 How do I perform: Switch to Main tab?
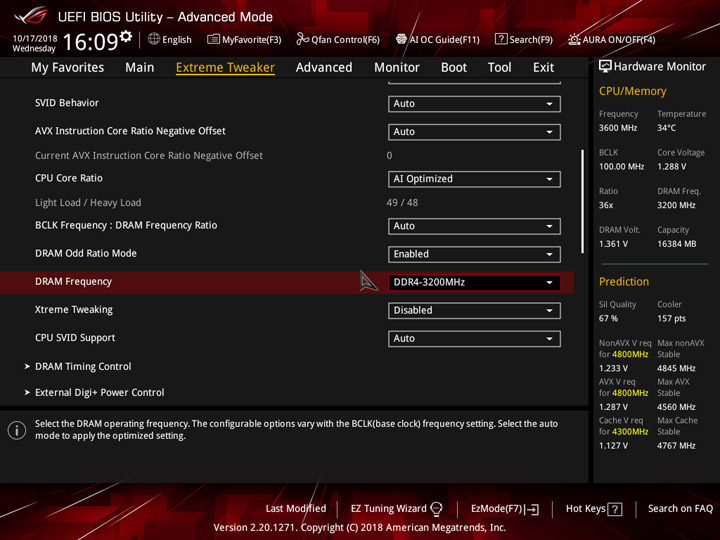point(140,68)
